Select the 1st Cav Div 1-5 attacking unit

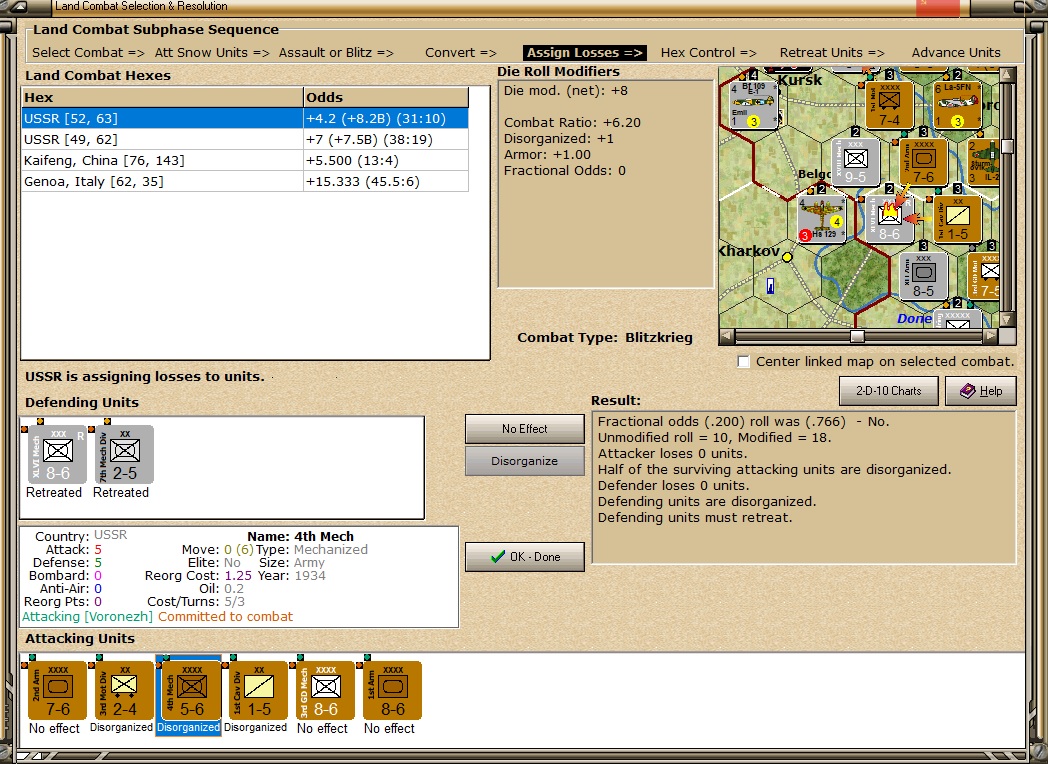[259, 691]
